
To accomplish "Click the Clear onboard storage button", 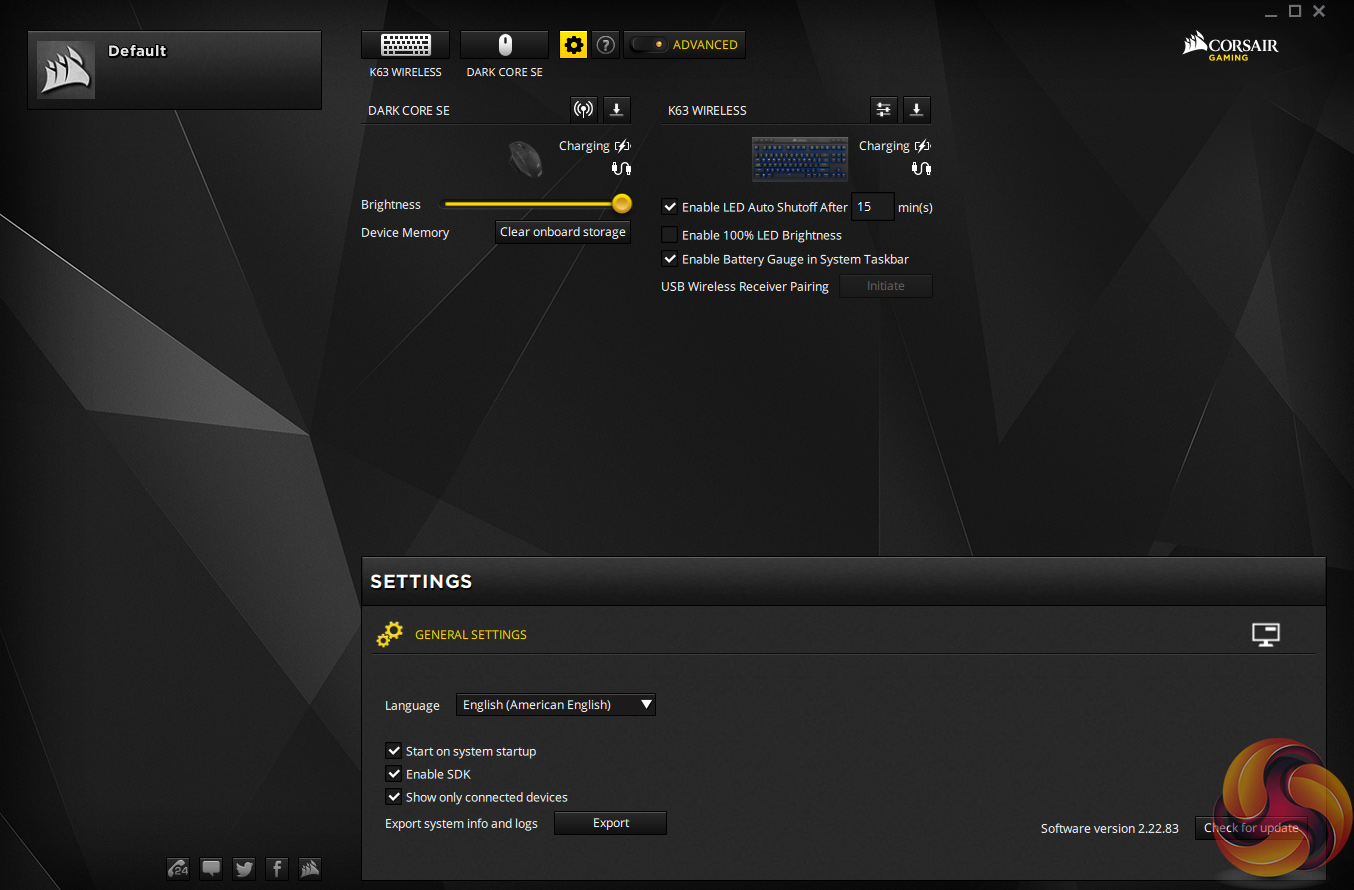I will point(563,232).
